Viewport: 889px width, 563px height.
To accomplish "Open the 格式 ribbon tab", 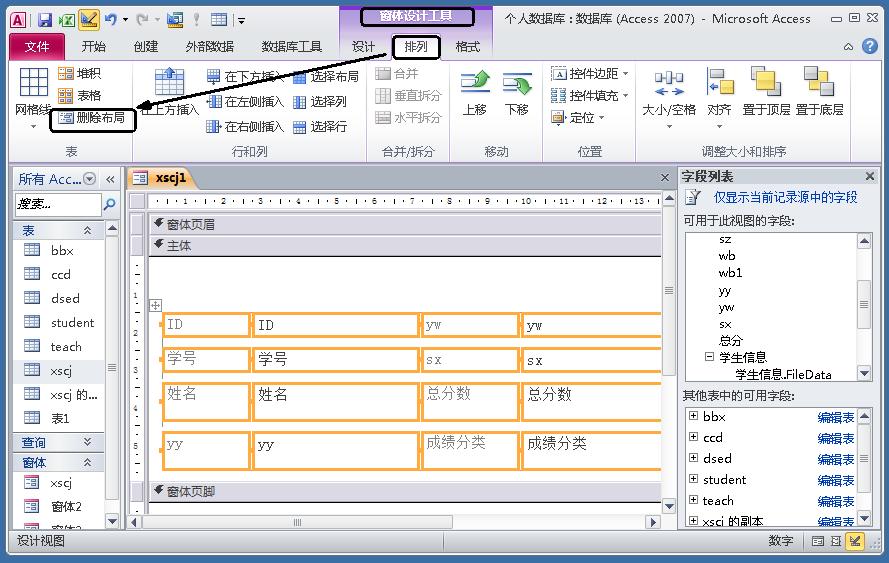I will coord(468,46).
